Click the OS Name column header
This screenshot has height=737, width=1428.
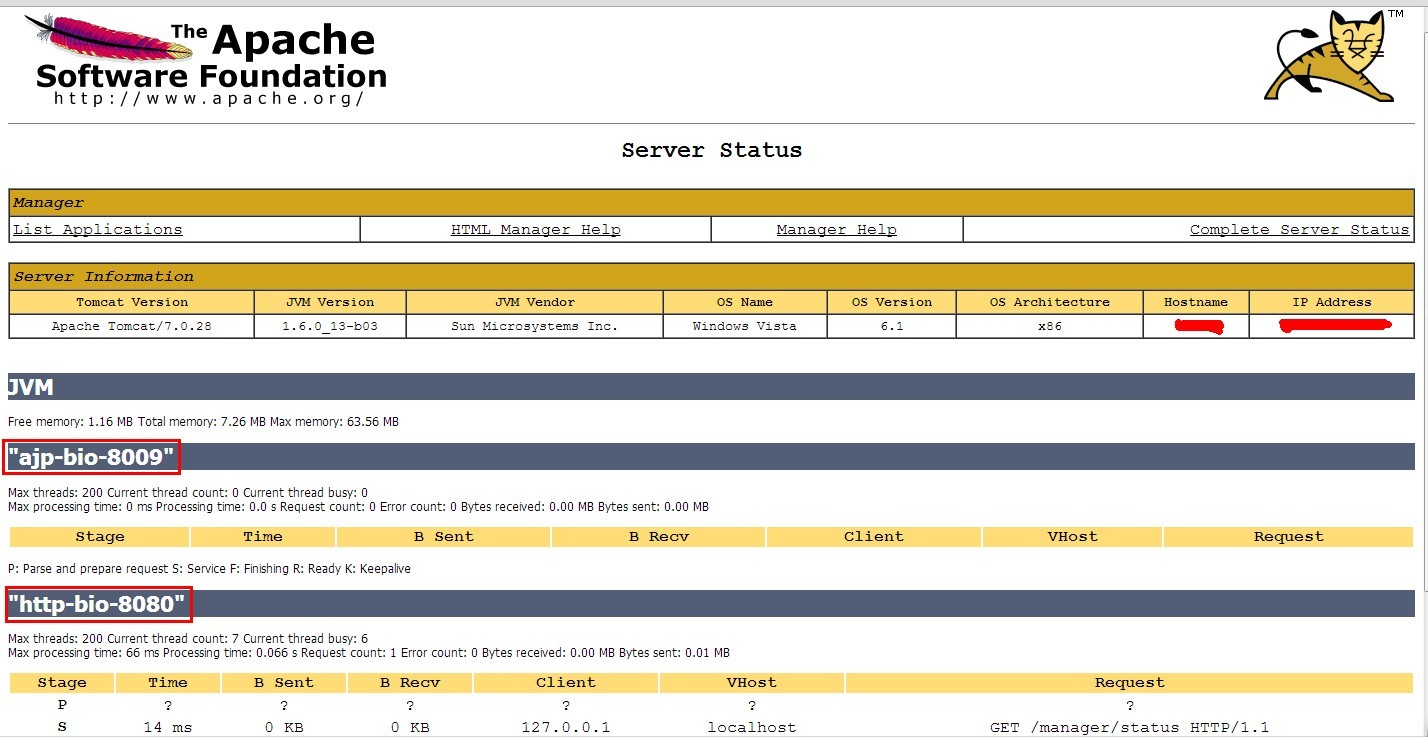click(x=745, y=302)
